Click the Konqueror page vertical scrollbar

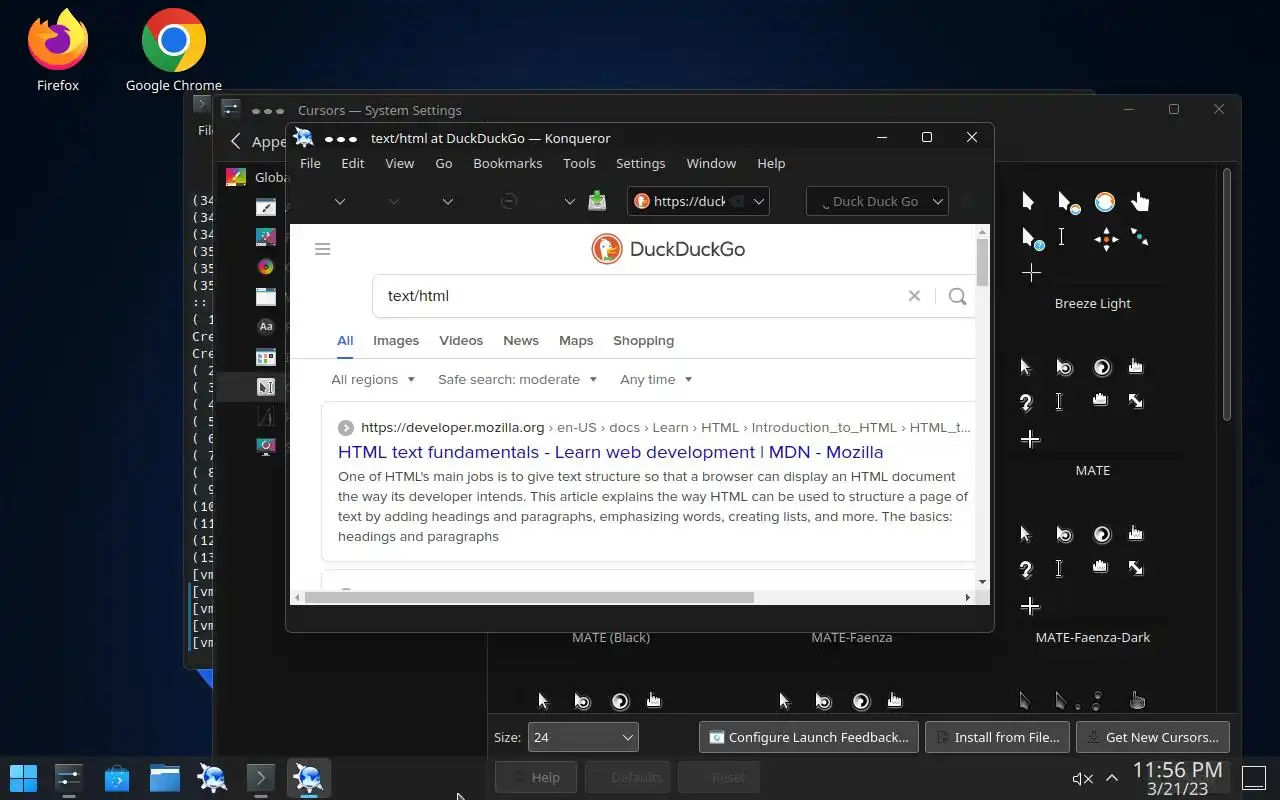pyautogui.click(x=982, y=262)
